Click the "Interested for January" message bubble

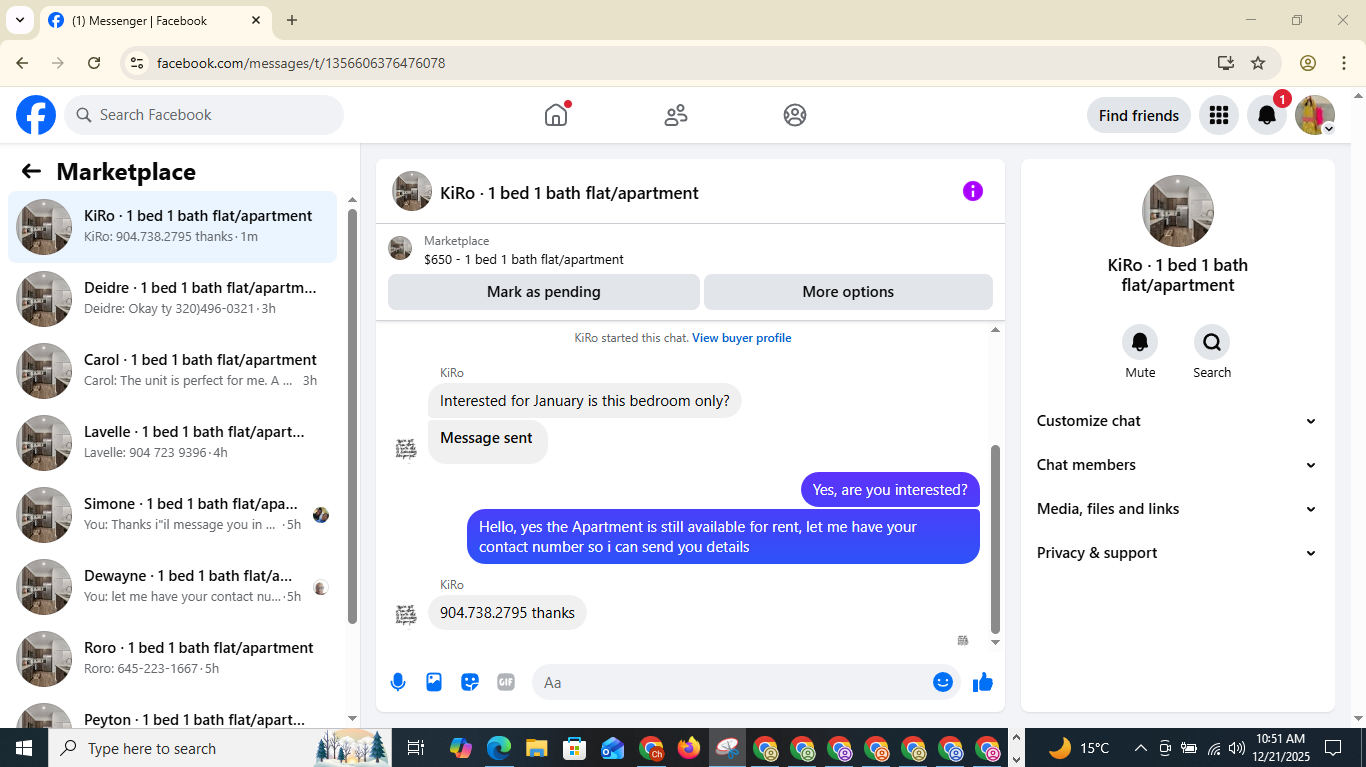[585, 401]
